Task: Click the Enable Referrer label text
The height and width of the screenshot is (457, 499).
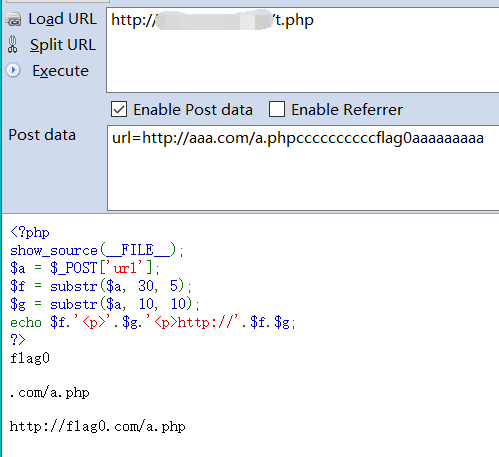Action: (x=347, y=110)
